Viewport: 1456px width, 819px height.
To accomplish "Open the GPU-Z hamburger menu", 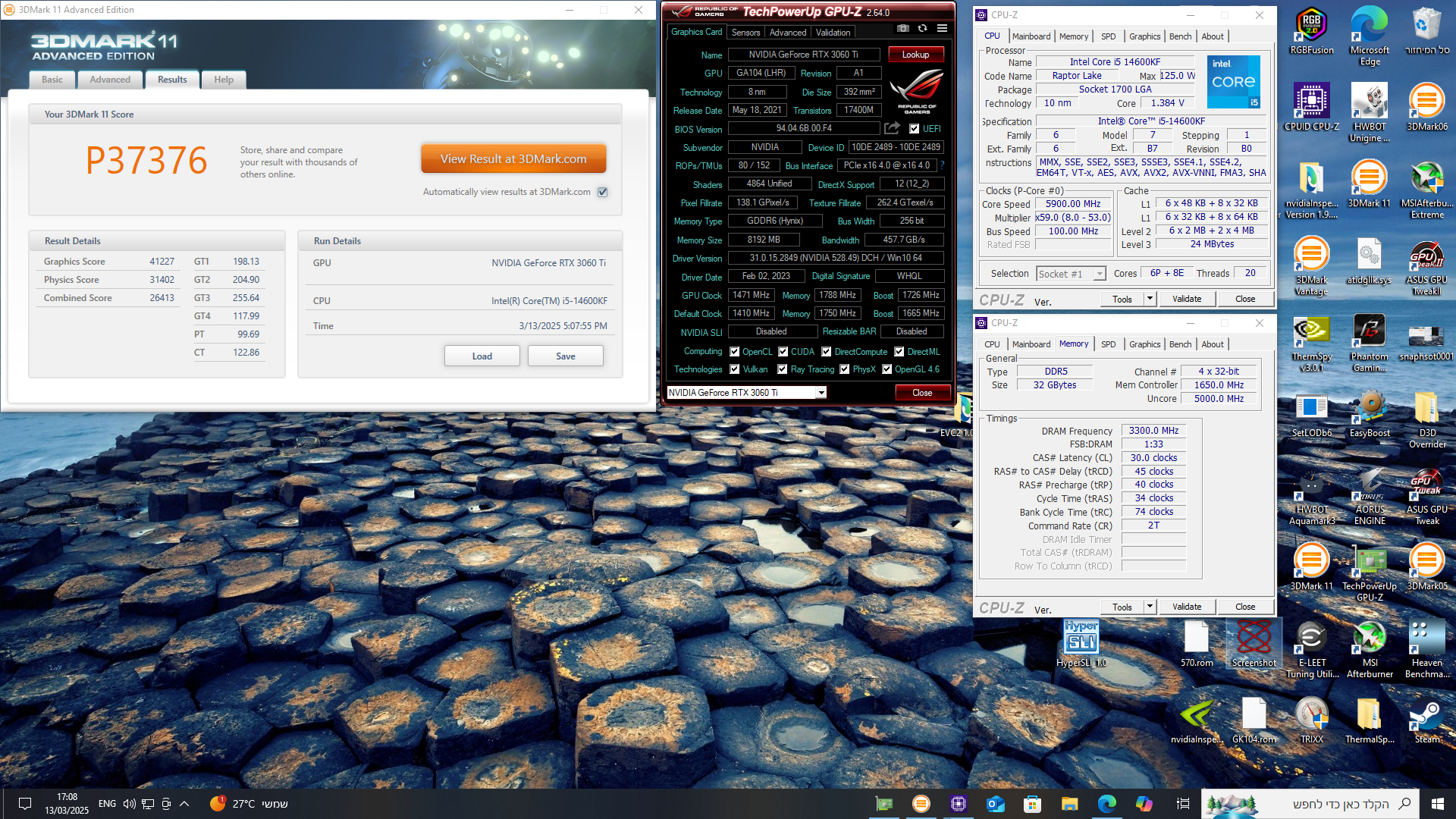I will coord(942,28).
